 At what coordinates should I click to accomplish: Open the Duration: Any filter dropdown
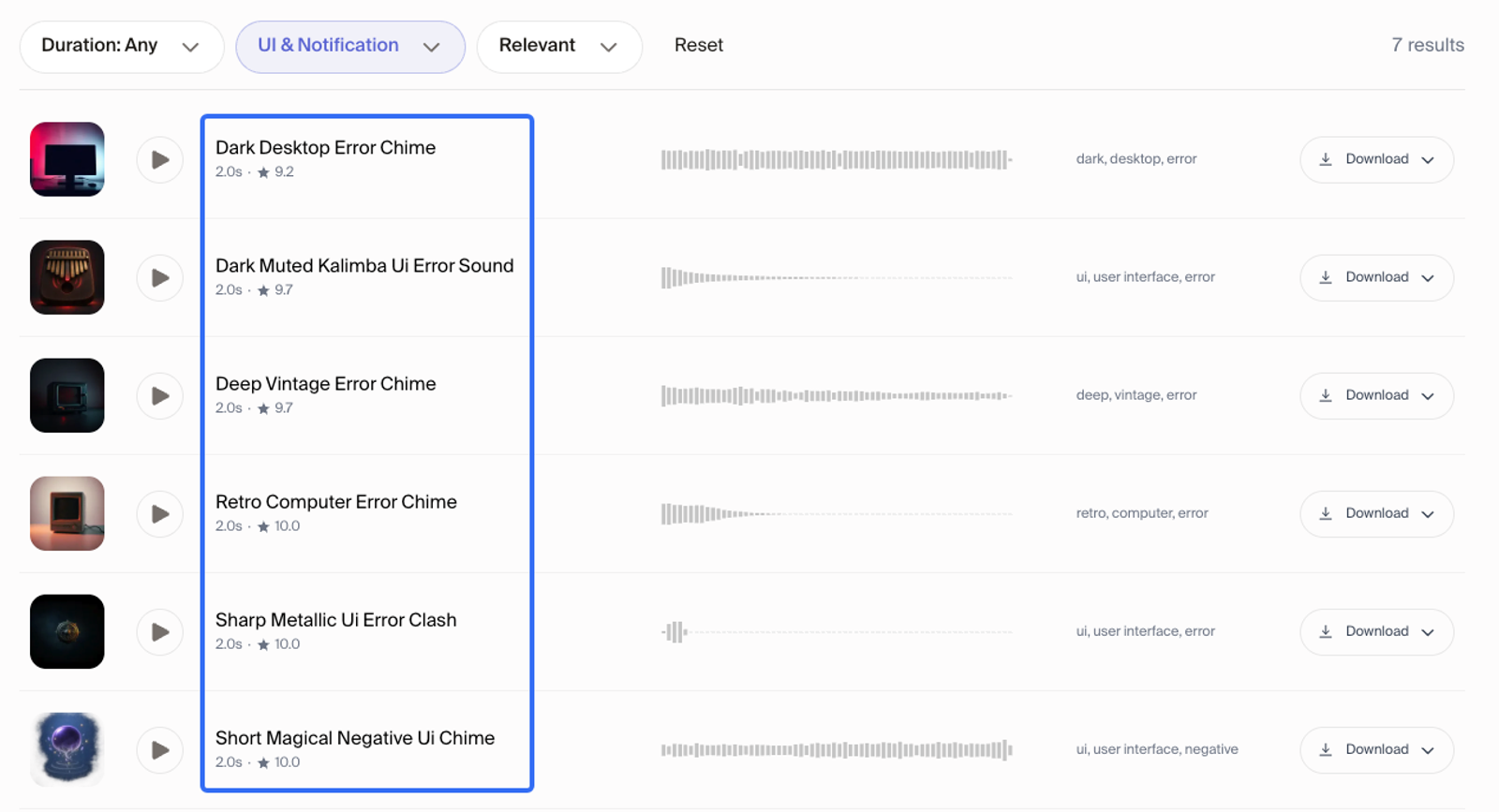click(122, 46)
